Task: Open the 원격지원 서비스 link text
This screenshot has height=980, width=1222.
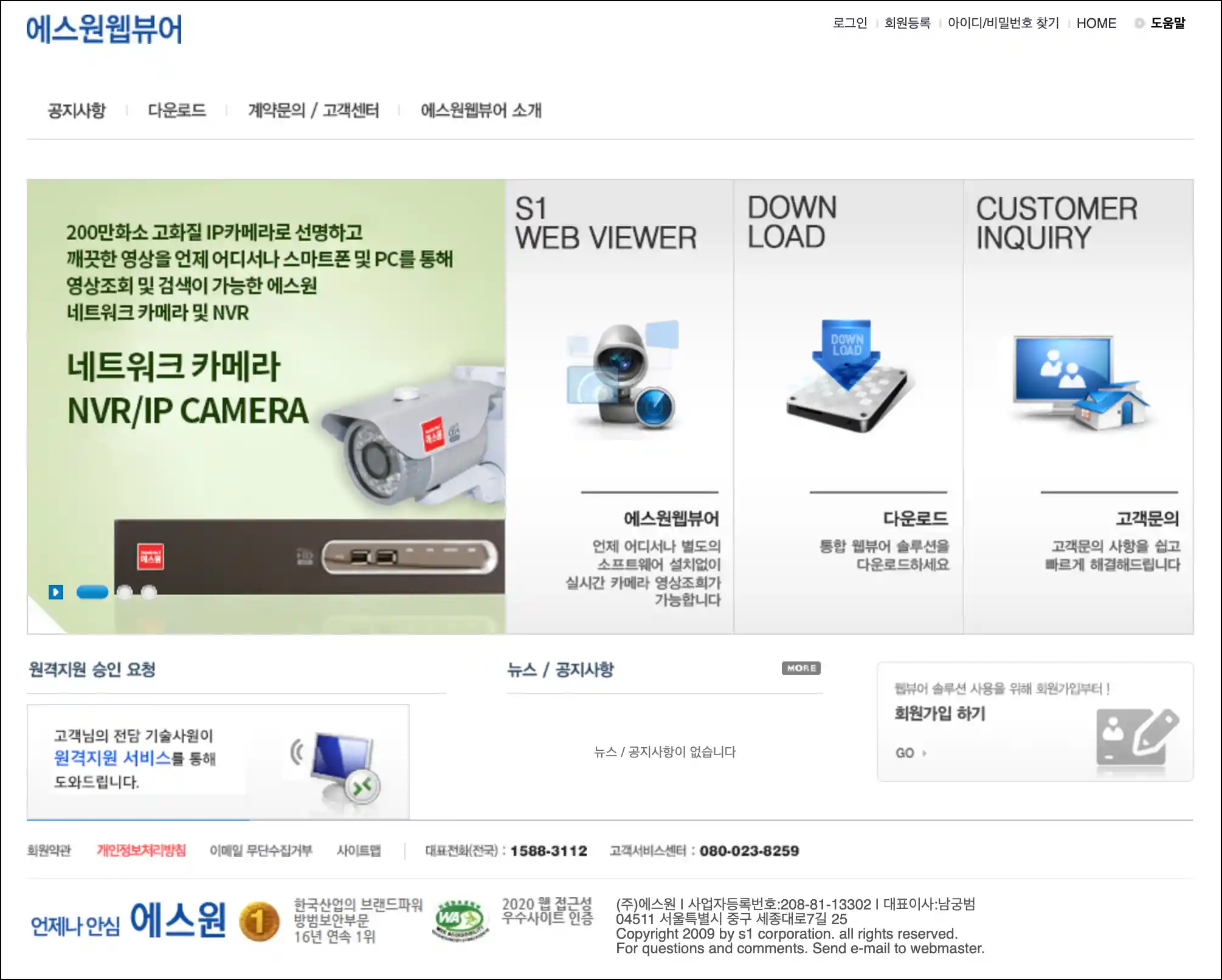Action: (112, 758)
